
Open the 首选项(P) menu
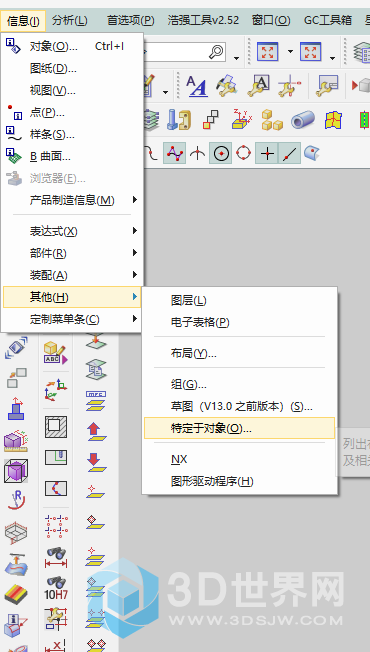130,20
